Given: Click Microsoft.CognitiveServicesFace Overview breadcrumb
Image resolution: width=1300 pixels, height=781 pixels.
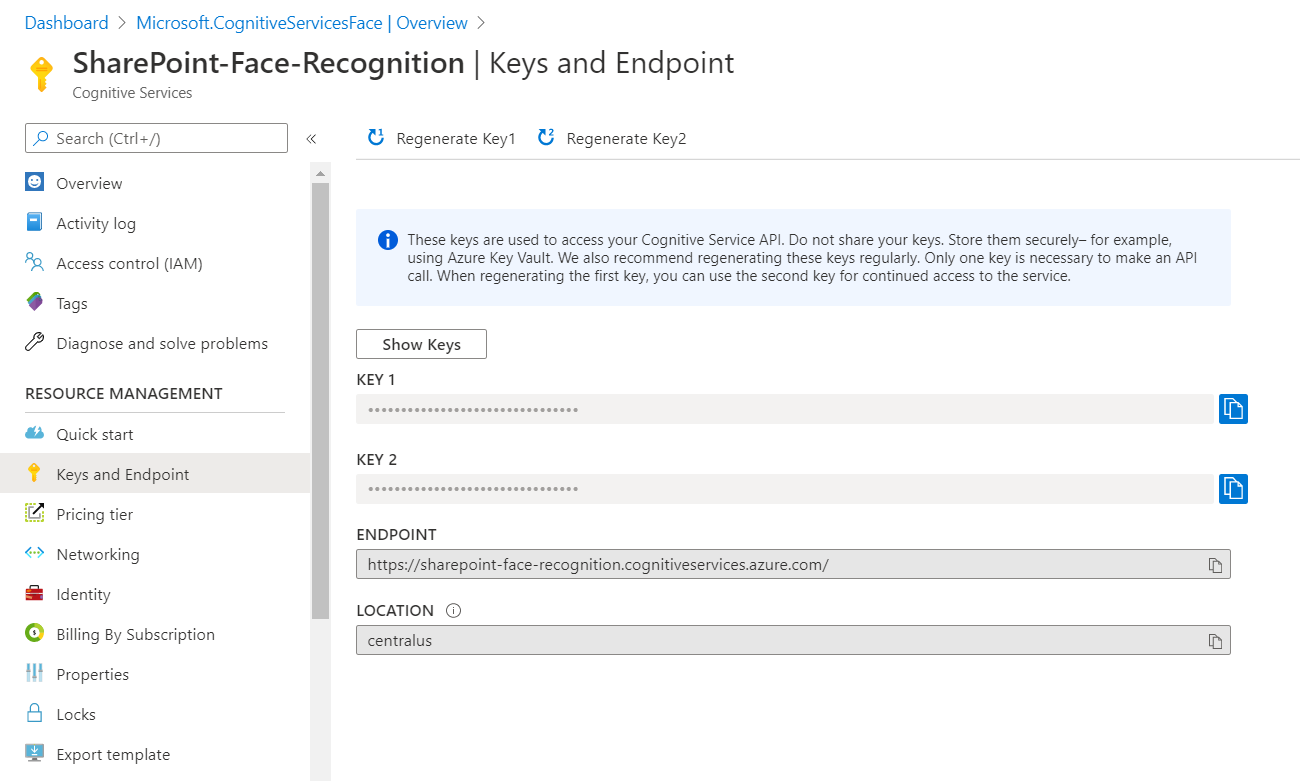Looking at the screenshot, I should pyautogui.click(x=301, y=23).
